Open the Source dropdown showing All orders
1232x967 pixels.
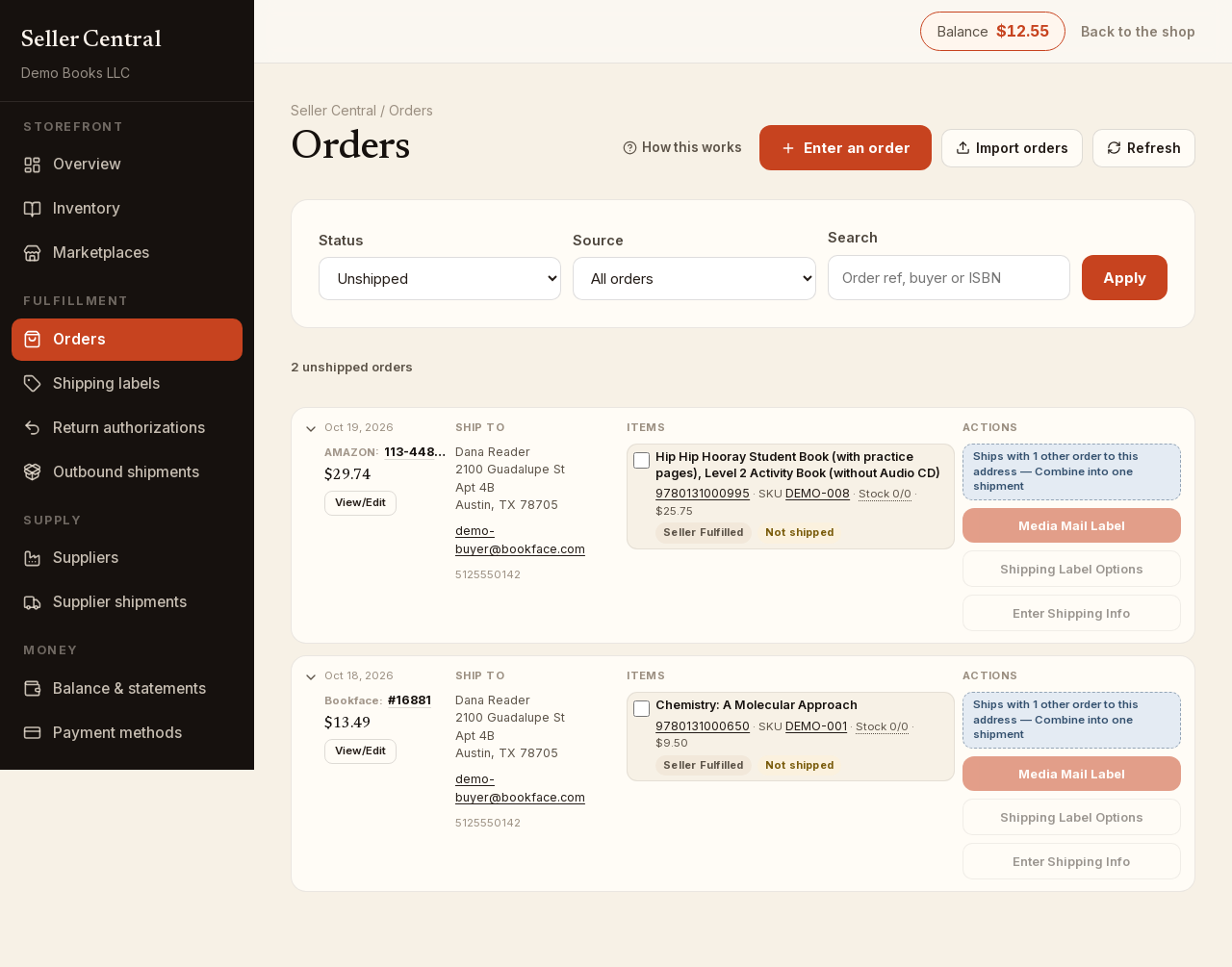tap(694, 279)
